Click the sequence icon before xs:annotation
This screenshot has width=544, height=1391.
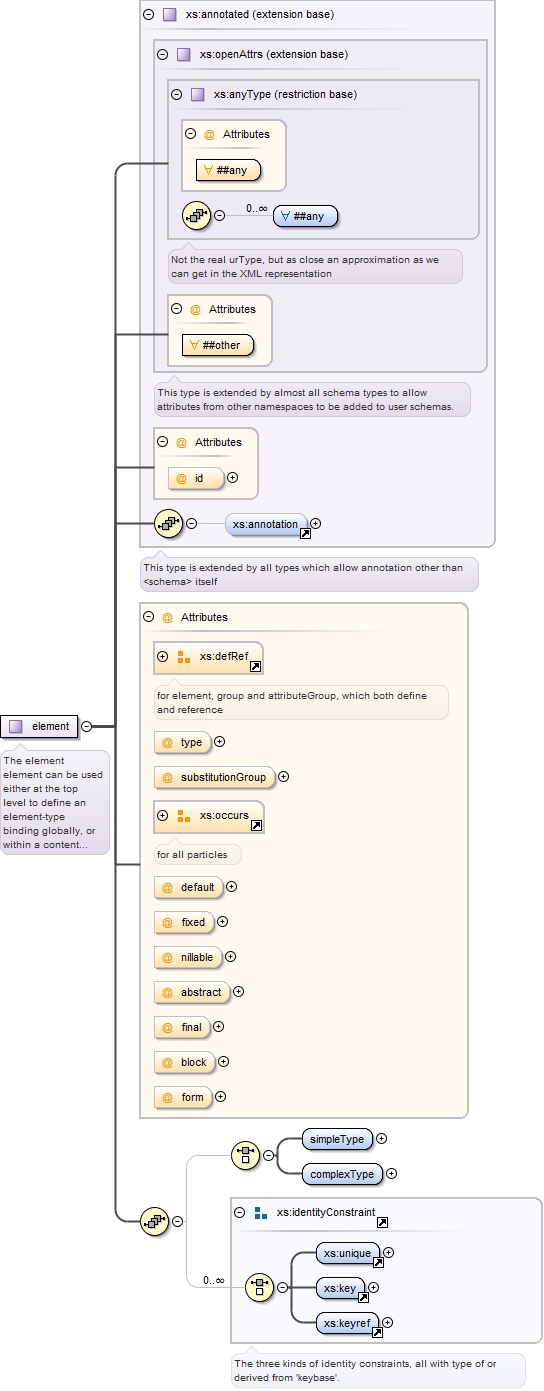[x=168, y=523]
